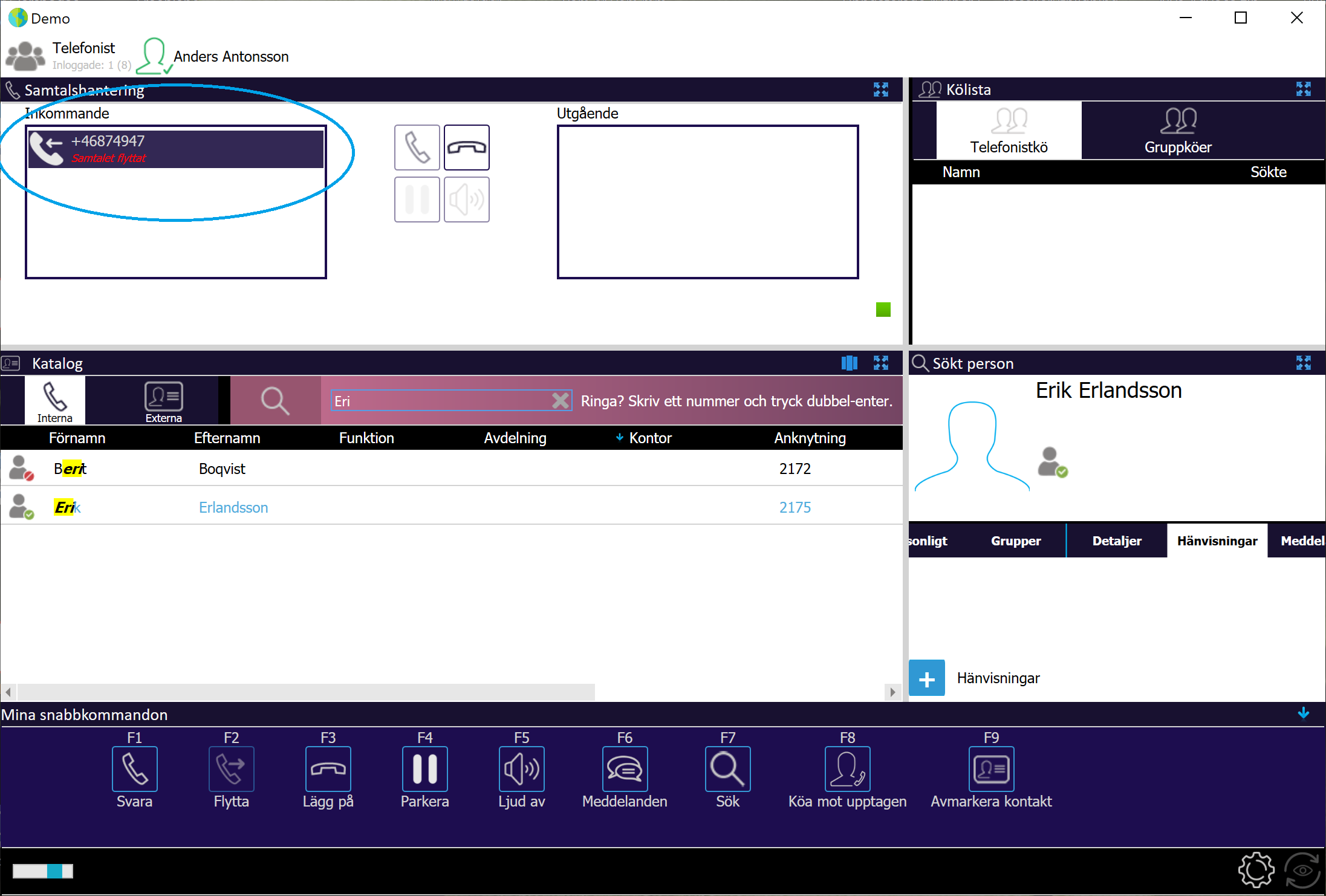
Task: Collapse Mina snabbkommandon with the arrow
Action: tap(1304, 713)
